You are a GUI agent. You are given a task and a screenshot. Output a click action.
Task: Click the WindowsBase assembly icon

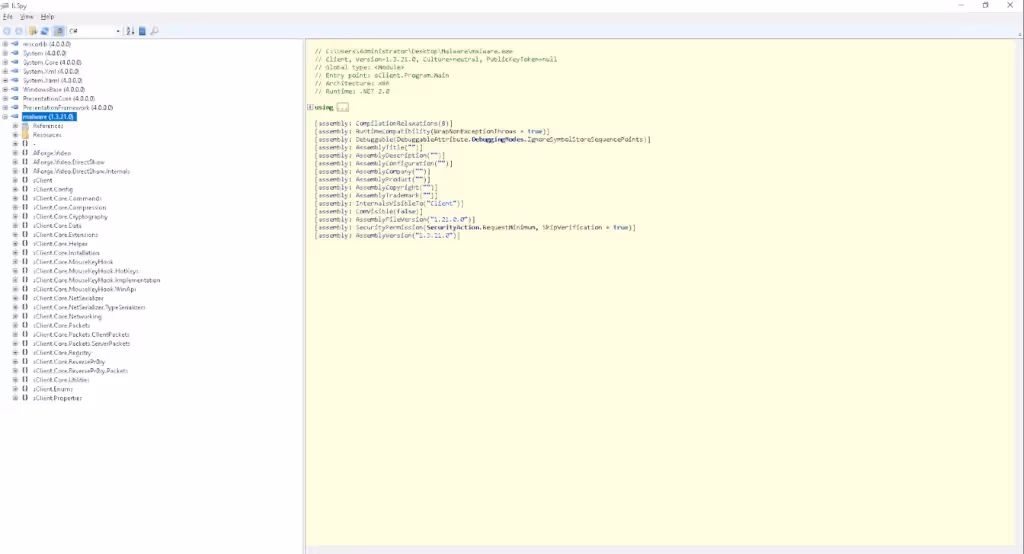[x=15, y=90]
